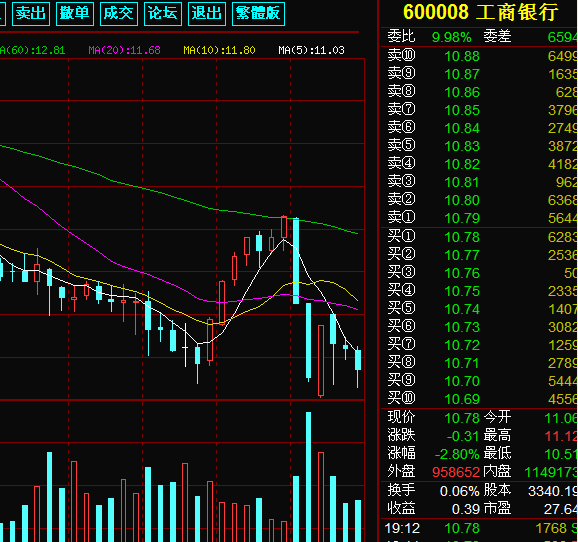Select the MA(20) indicator label
This screenshot has height=542, width=578.
125,50
